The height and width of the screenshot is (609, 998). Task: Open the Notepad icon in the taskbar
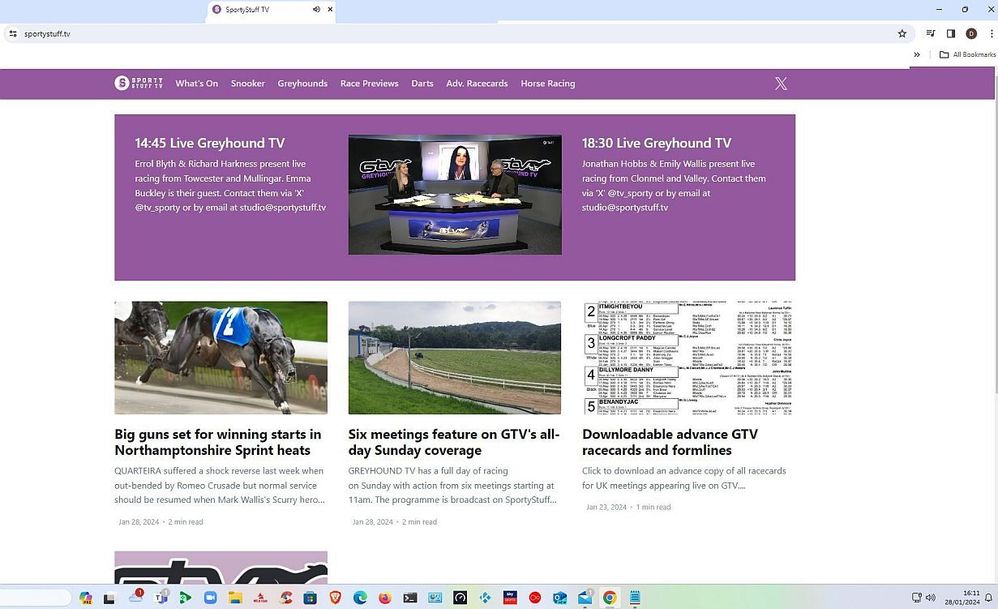coord(635,598)
